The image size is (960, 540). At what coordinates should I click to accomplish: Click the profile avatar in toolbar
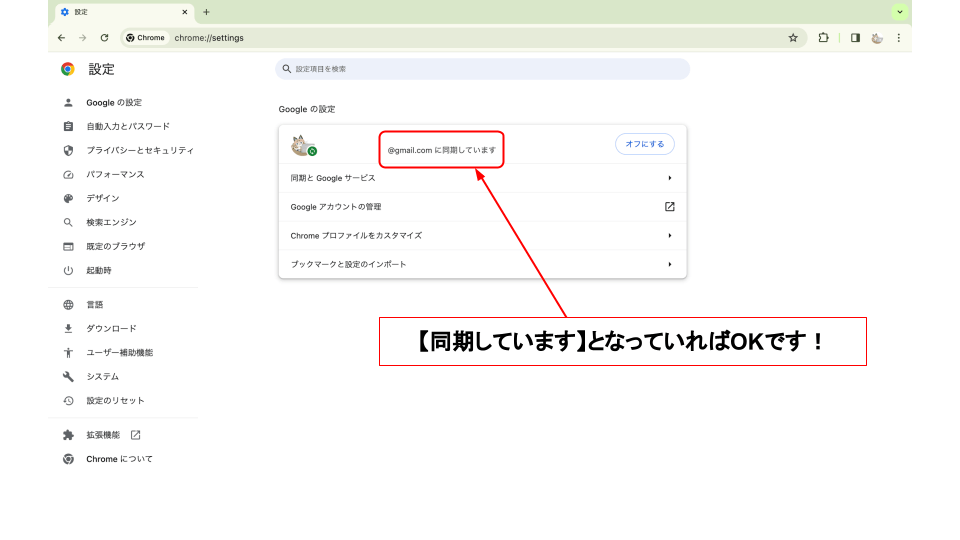point(877,38)
